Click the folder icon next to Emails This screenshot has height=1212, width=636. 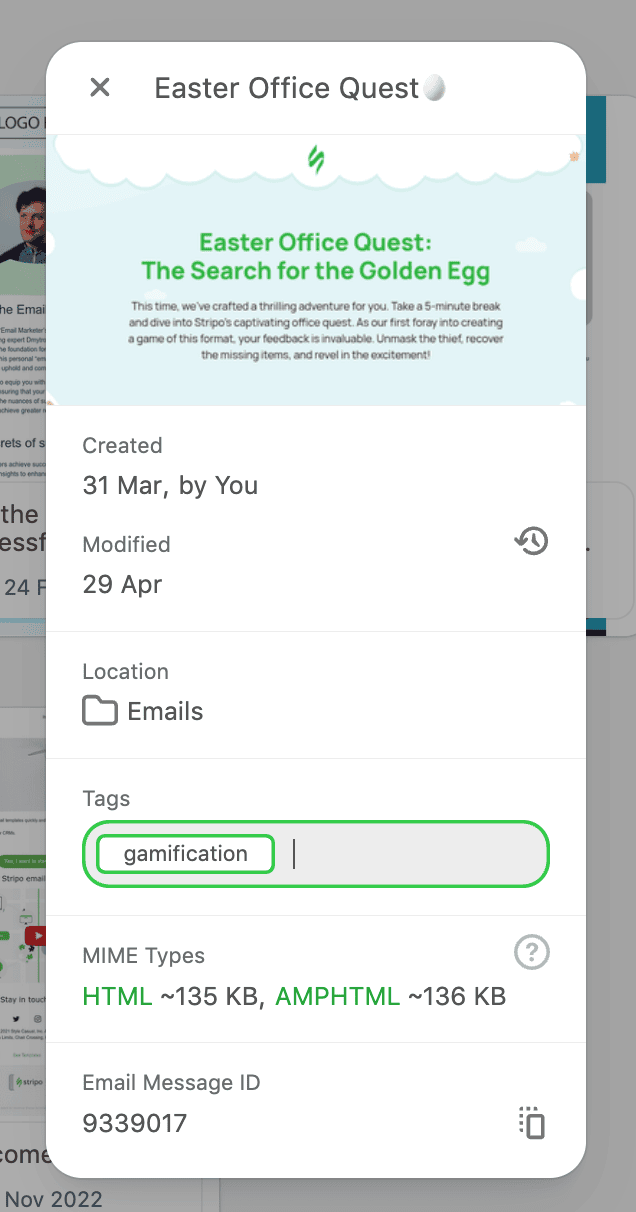[x=99, y=710]
